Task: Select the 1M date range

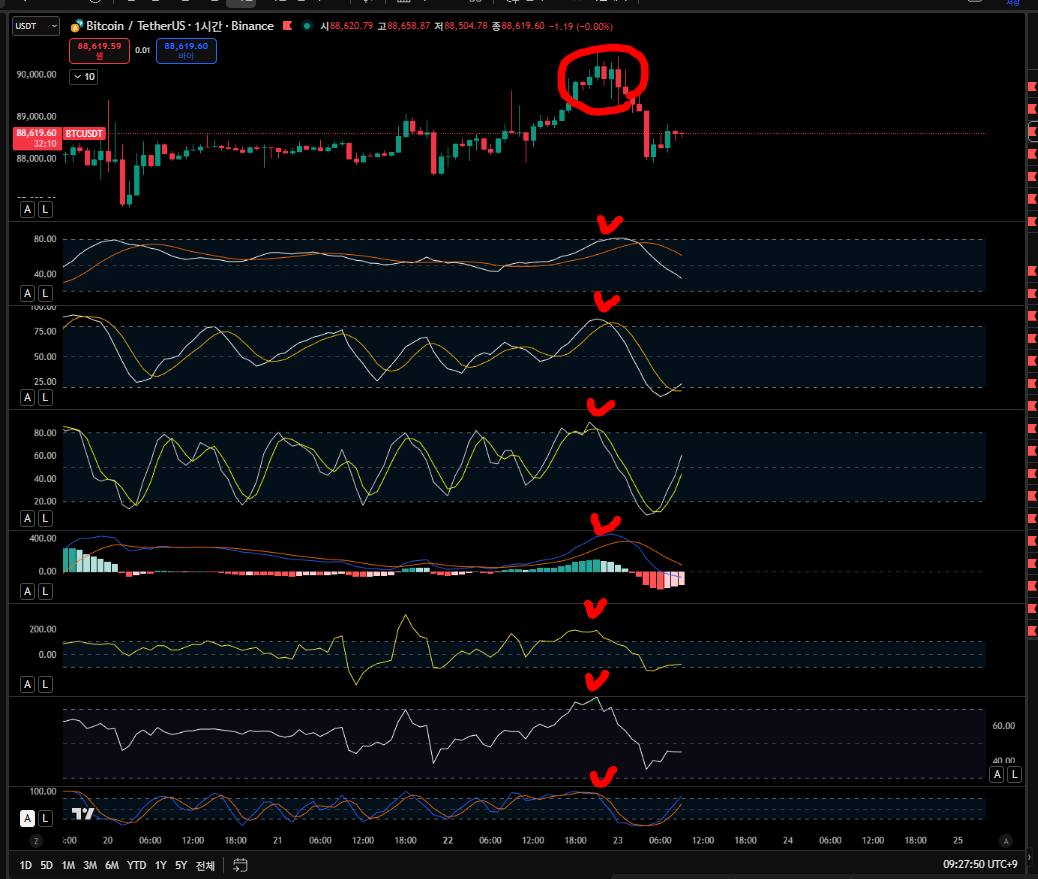Action: 68,865
